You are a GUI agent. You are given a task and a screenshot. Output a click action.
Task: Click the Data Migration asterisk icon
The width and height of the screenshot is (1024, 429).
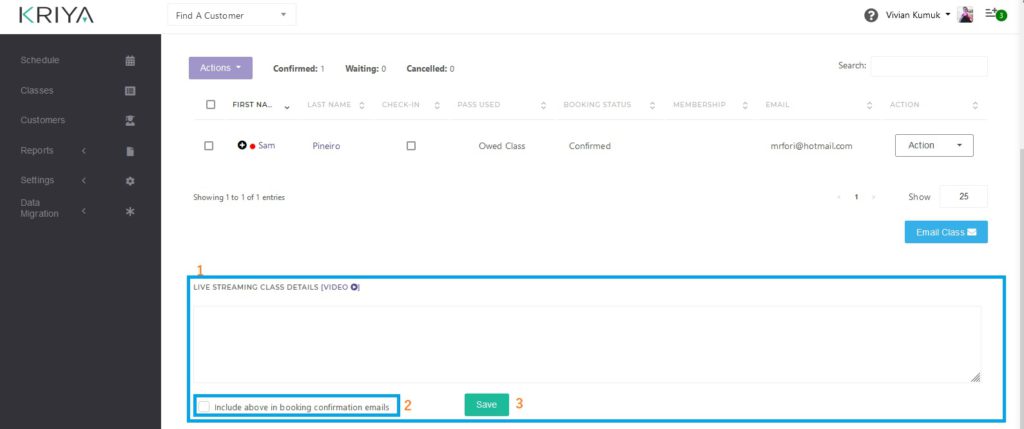tap(130, 212)
